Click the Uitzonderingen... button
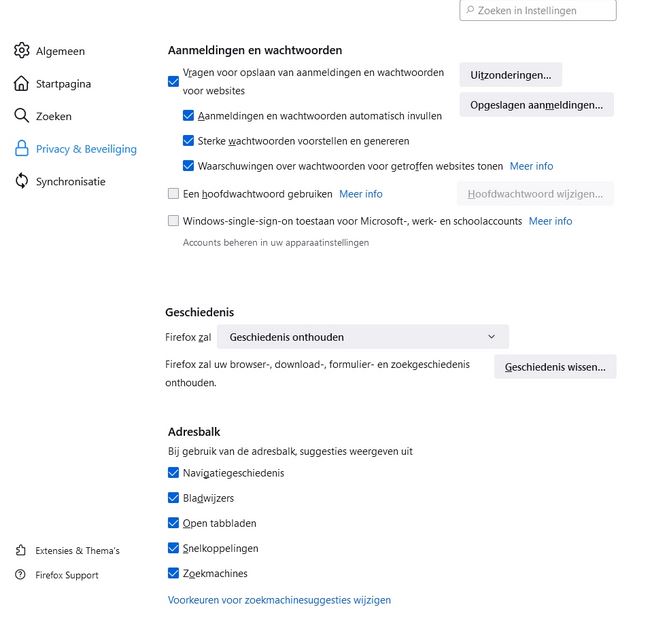652x618 pixels. tap(510, 75)
